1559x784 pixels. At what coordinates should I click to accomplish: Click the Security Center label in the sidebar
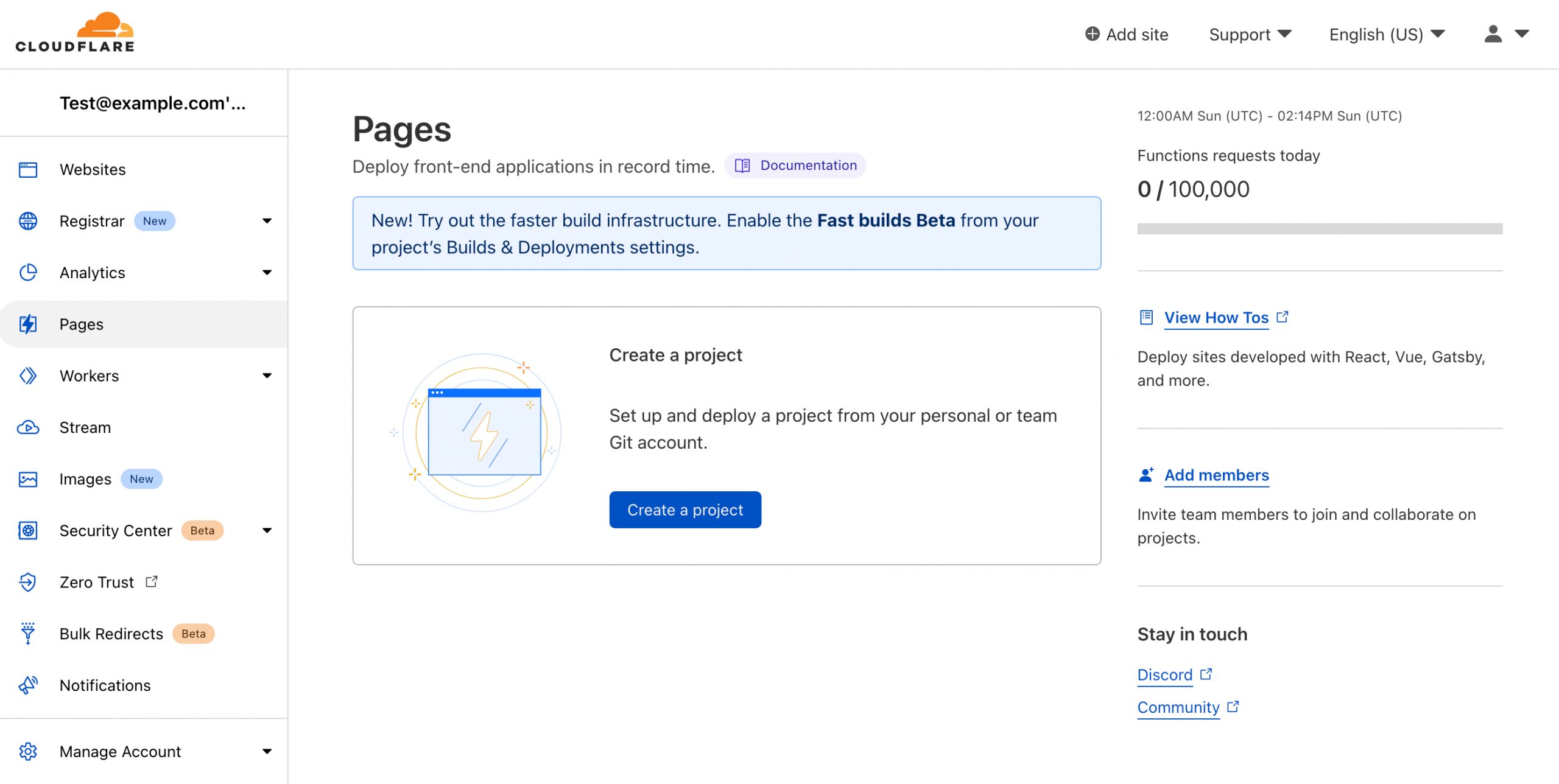116,531
